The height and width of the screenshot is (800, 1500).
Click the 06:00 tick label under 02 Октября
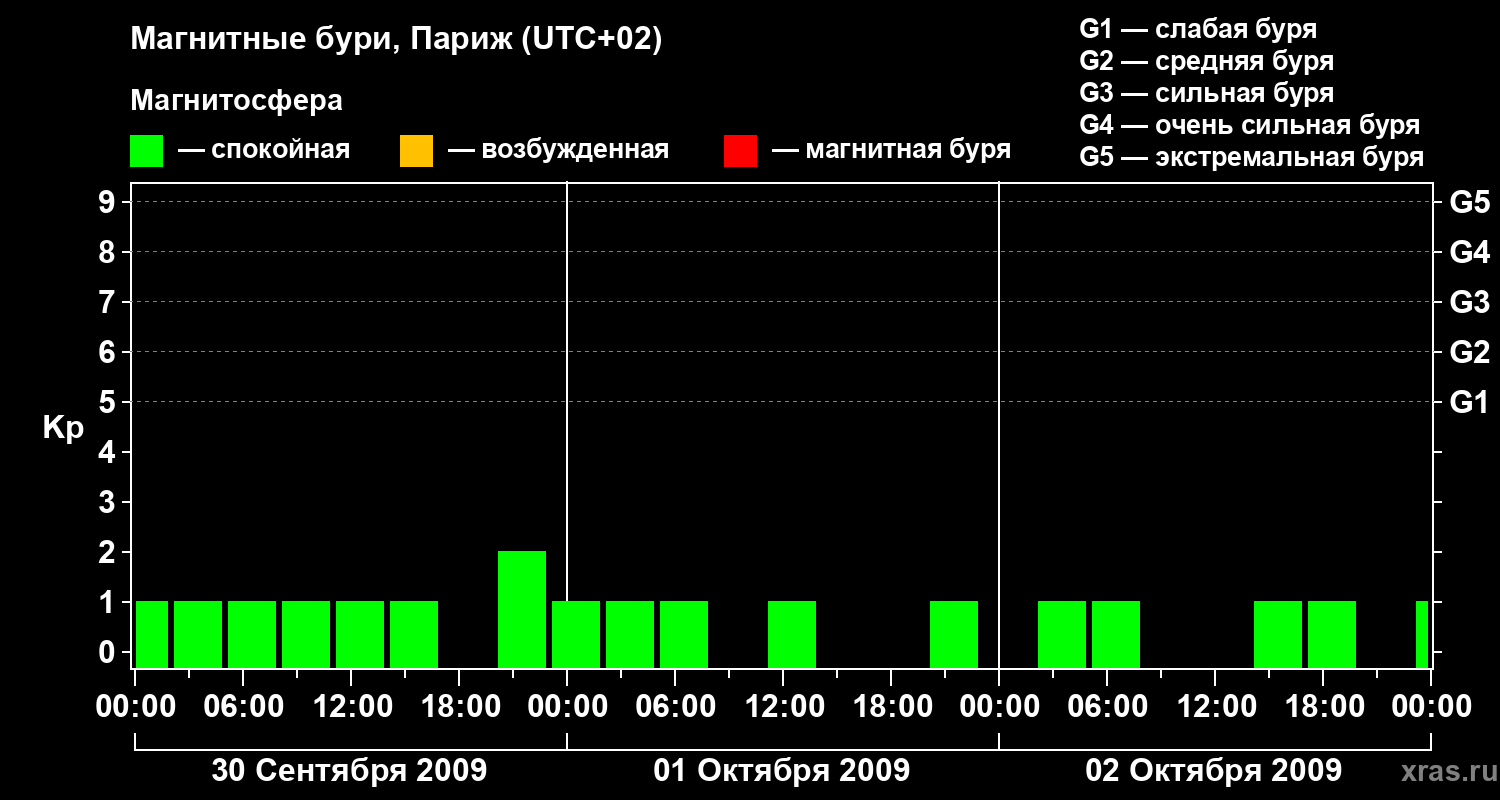pos(1106,707)
